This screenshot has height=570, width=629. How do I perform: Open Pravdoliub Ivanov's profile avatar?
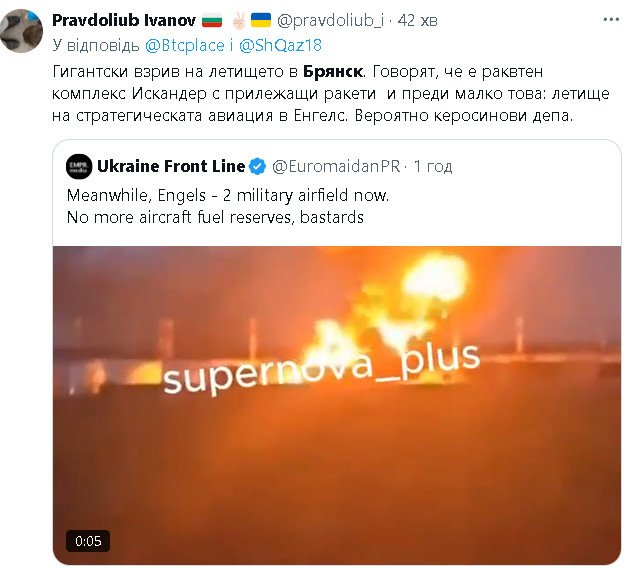tap(21, 31)
